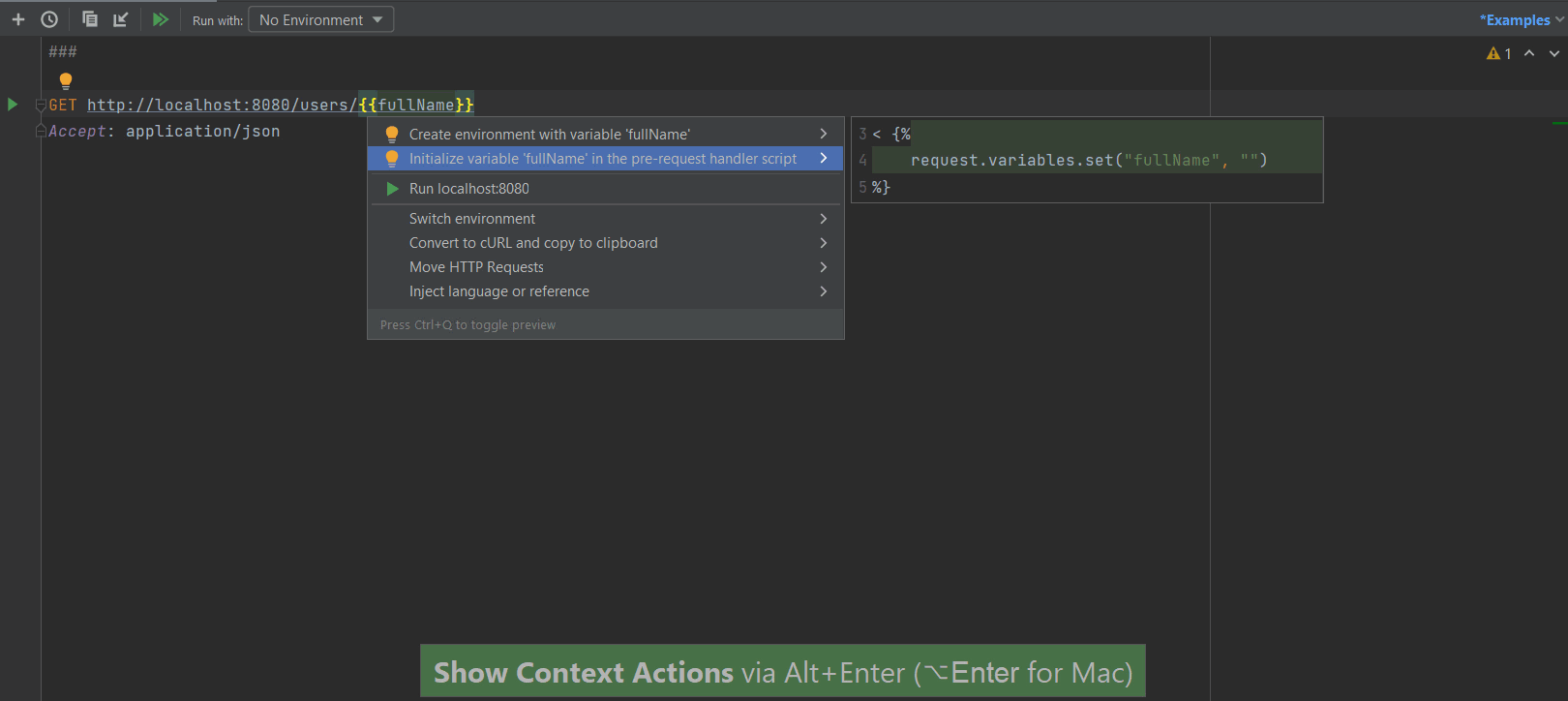Expand submenu arrow for Switch environment
This screenshot has width=1568, height=701.
click(824, 219)
